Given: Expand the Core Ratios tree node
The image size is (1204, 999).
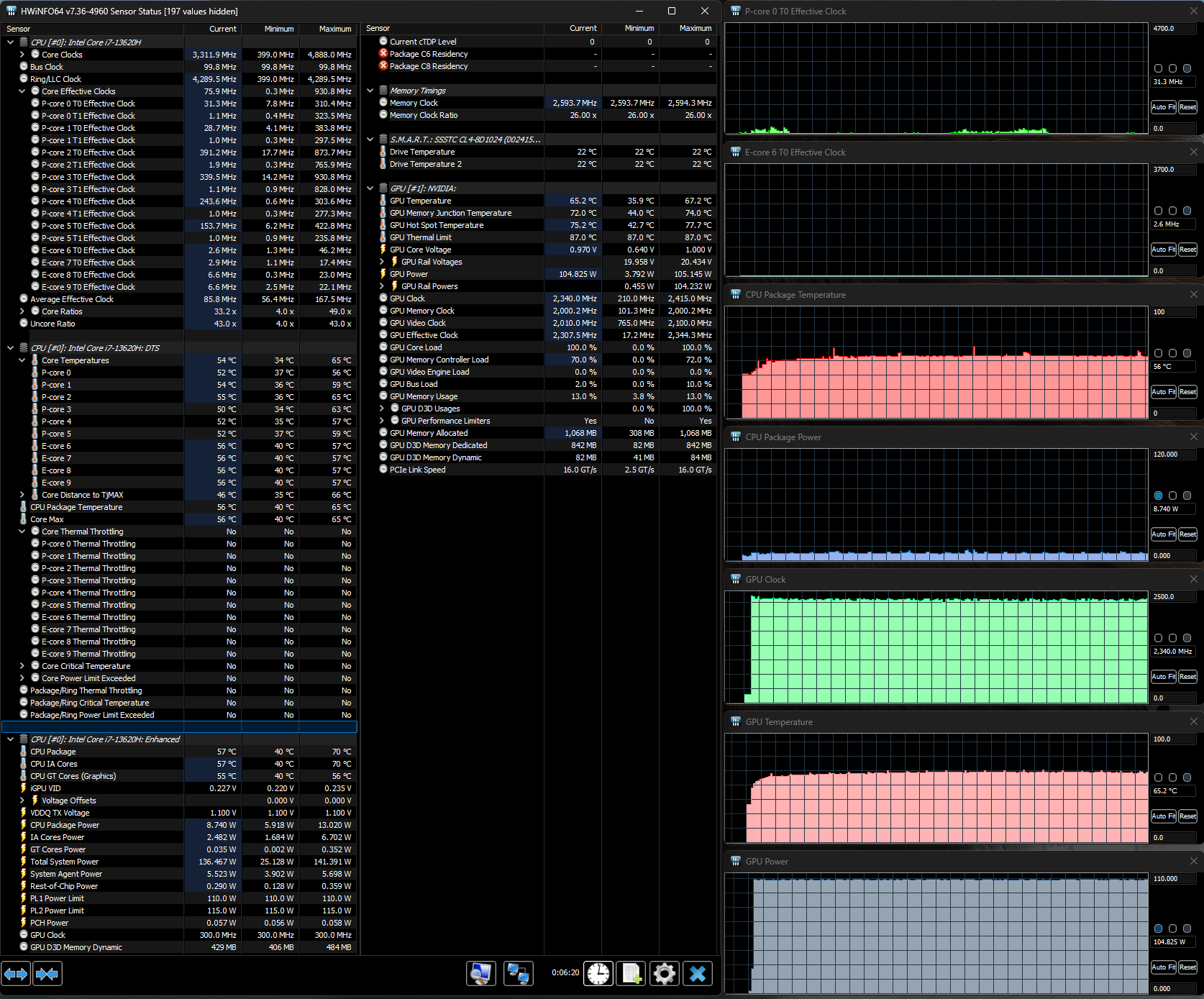Looking at the screenshot, I should pyautogui.click(x=22, y=311).
